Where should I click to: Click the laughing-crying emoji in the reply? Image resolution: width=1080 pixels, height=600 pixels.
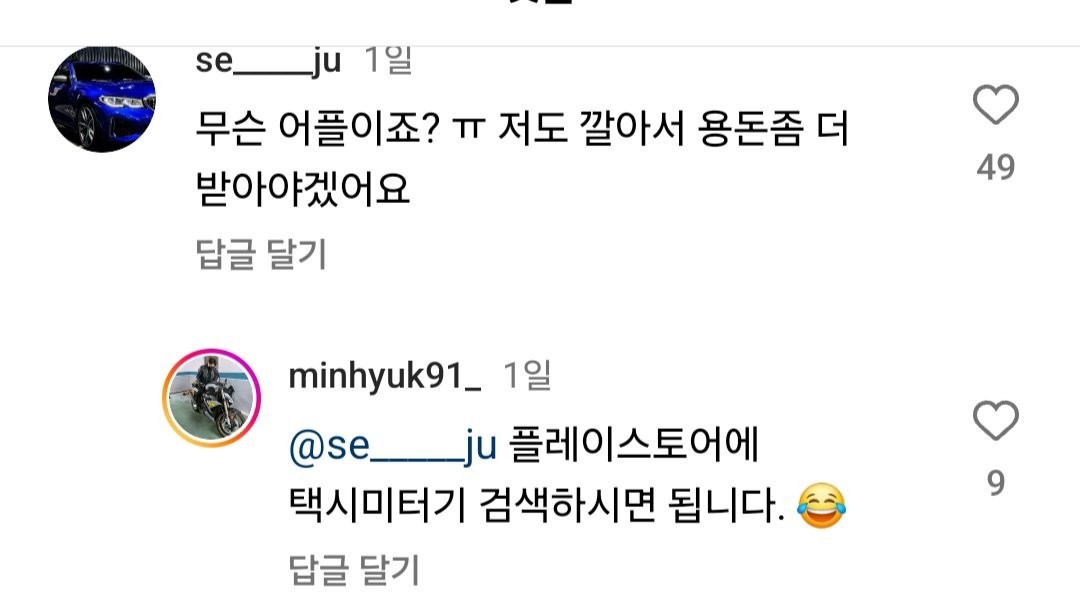click(821, 506)
